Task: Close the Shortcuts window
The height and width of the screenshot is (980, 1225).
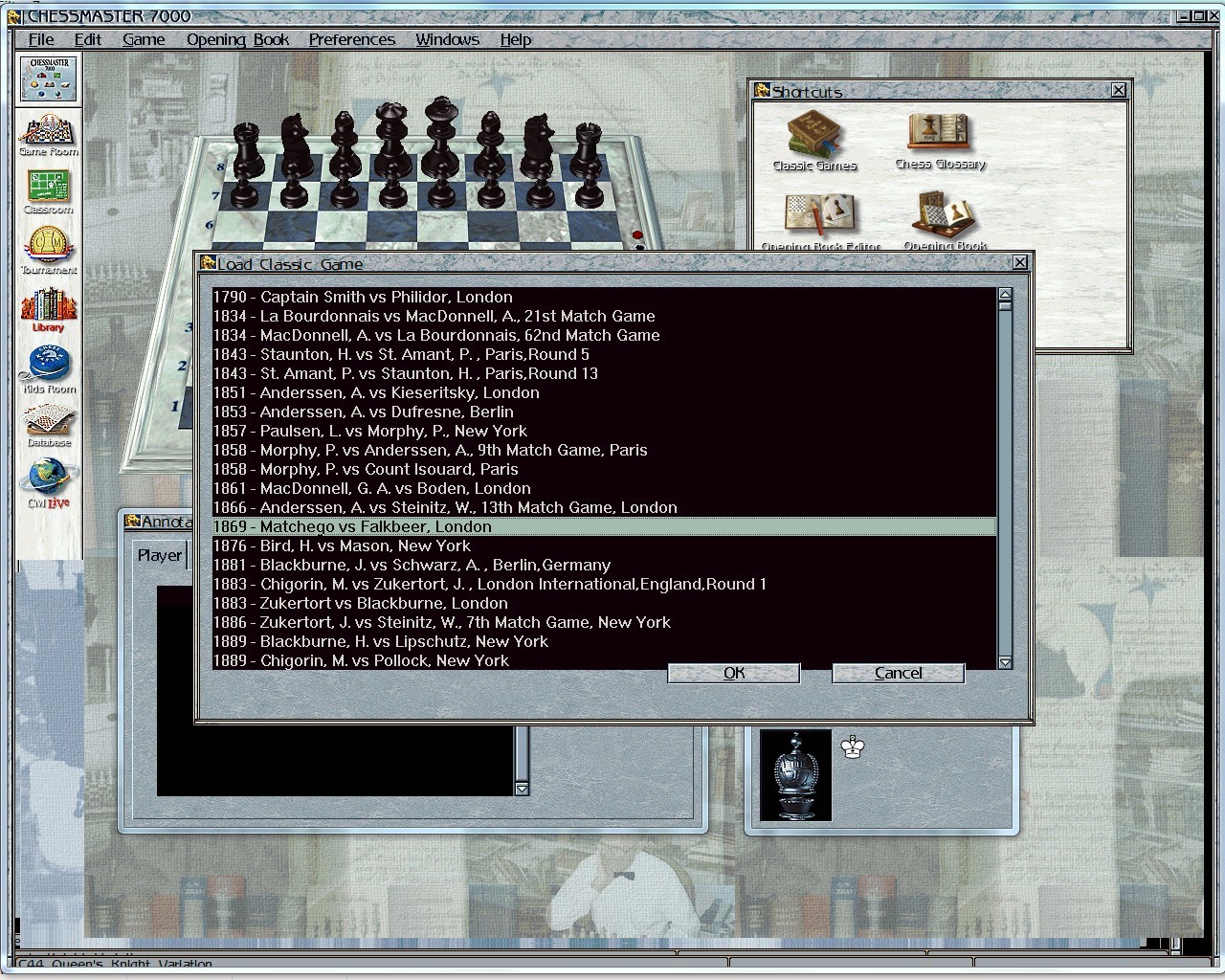Action: 1119,90
